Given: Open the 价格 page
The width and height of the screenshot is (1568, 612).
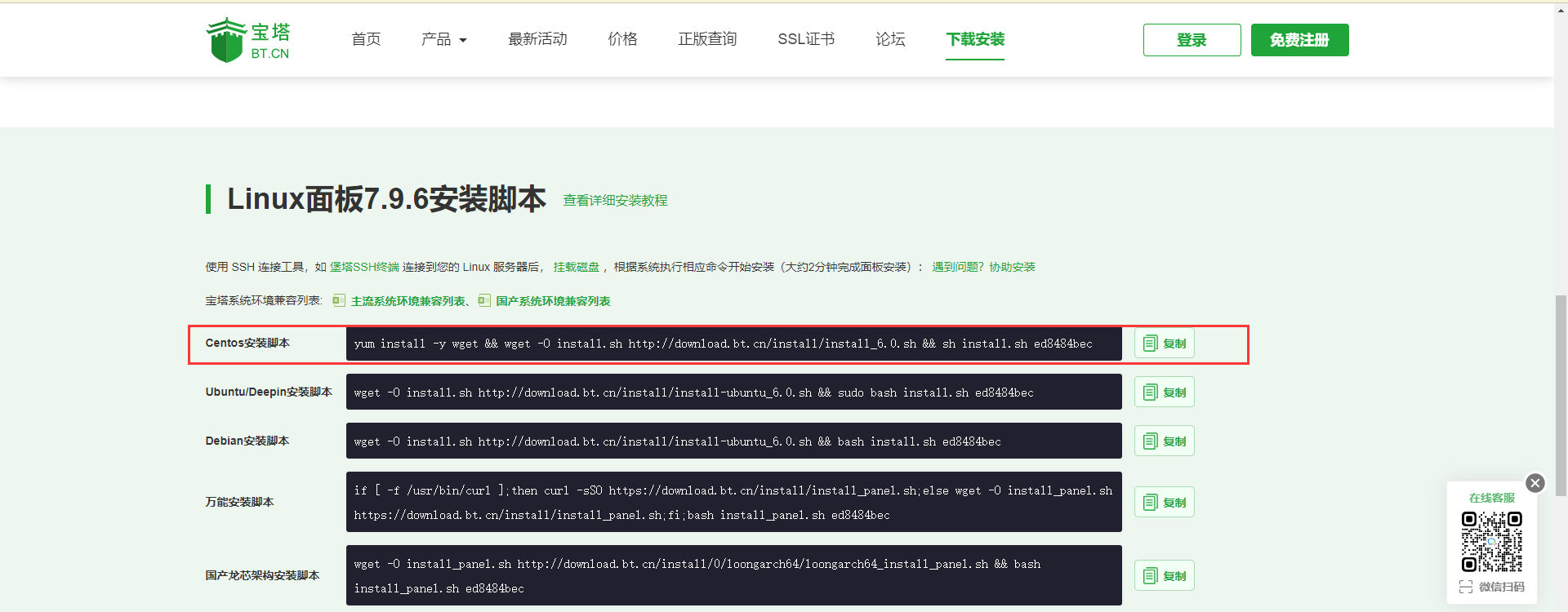Looking at the screenshot, I should click(x=622, y=39).
